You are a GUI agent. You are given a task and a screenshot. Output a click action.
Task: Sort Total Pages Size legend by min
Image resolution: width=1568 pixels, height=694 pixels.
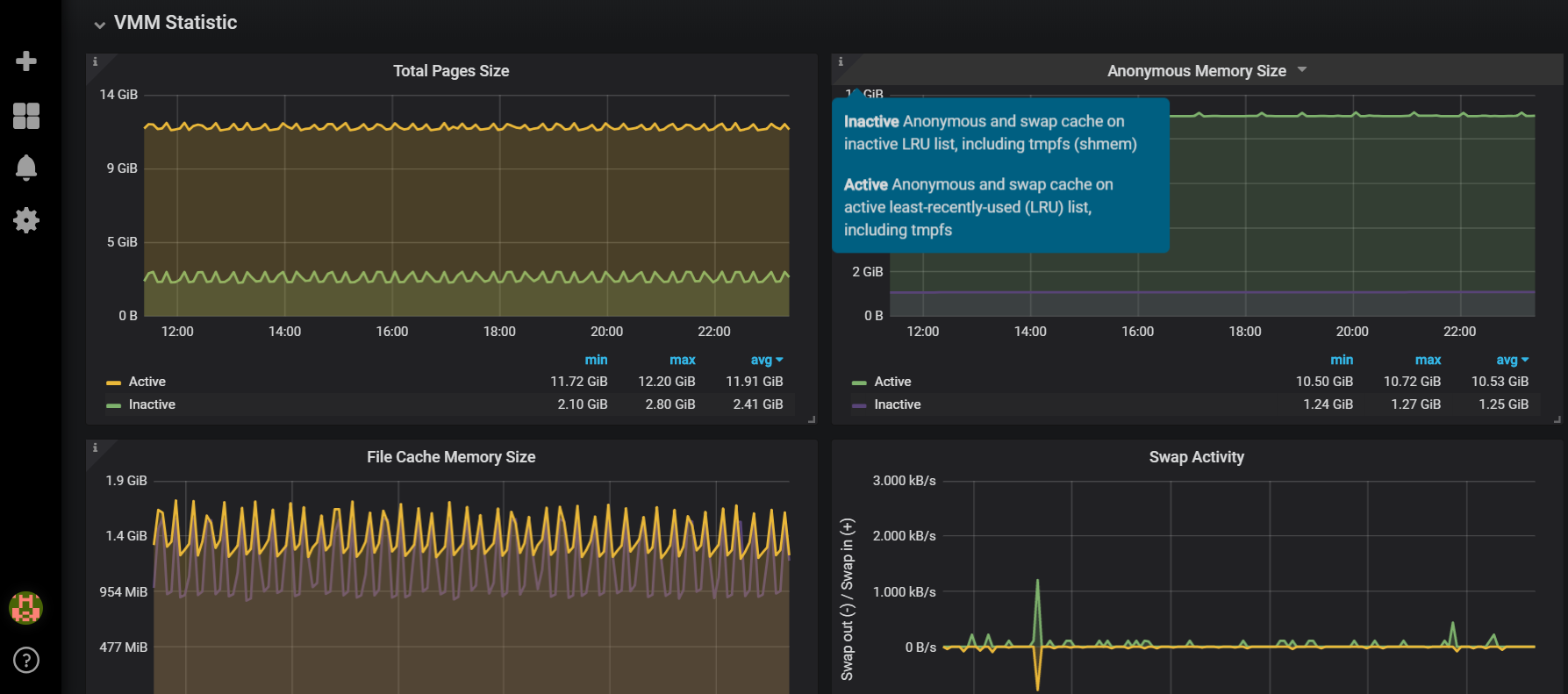(x=596, y=360)
